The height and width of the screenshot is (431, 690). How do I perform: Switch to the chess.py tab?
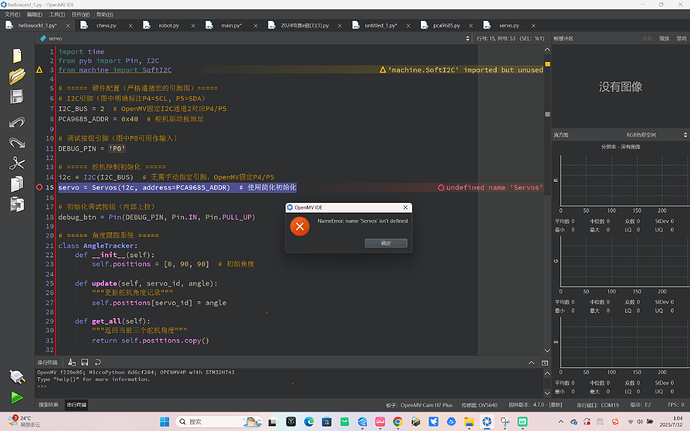click(106, 26)
